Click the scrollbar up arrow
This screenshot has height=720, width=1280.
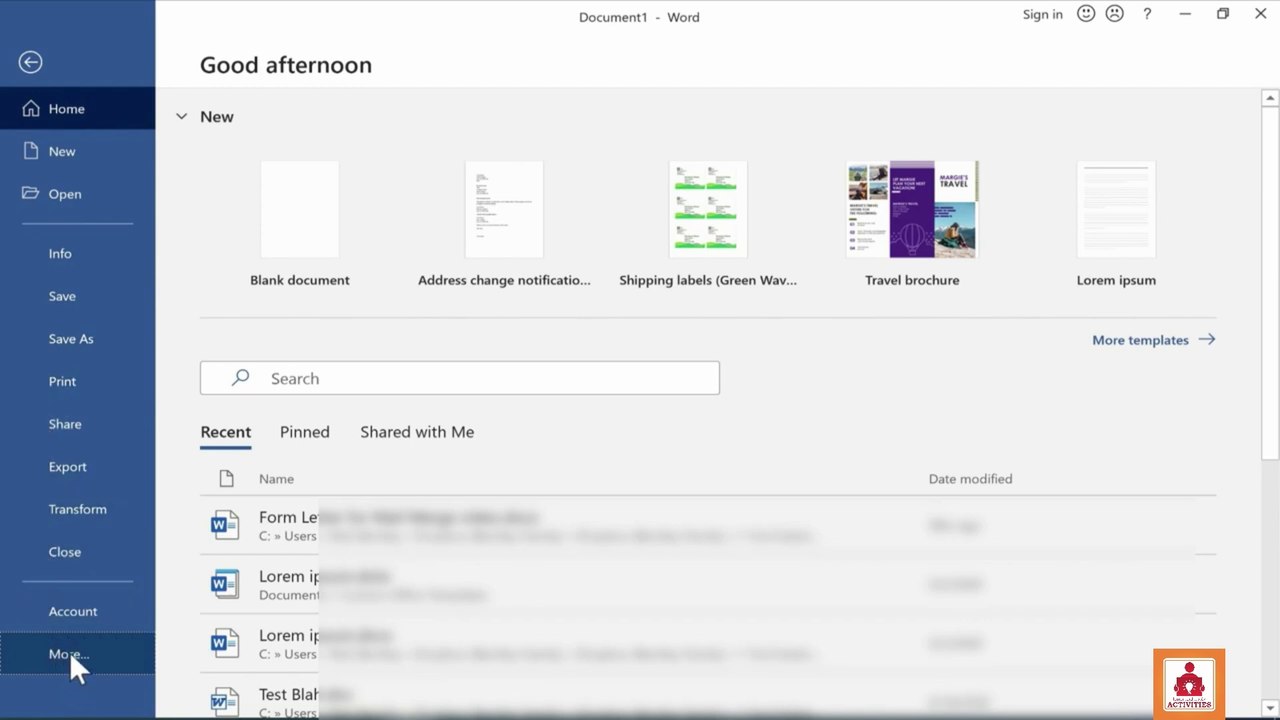[1270, 97]
